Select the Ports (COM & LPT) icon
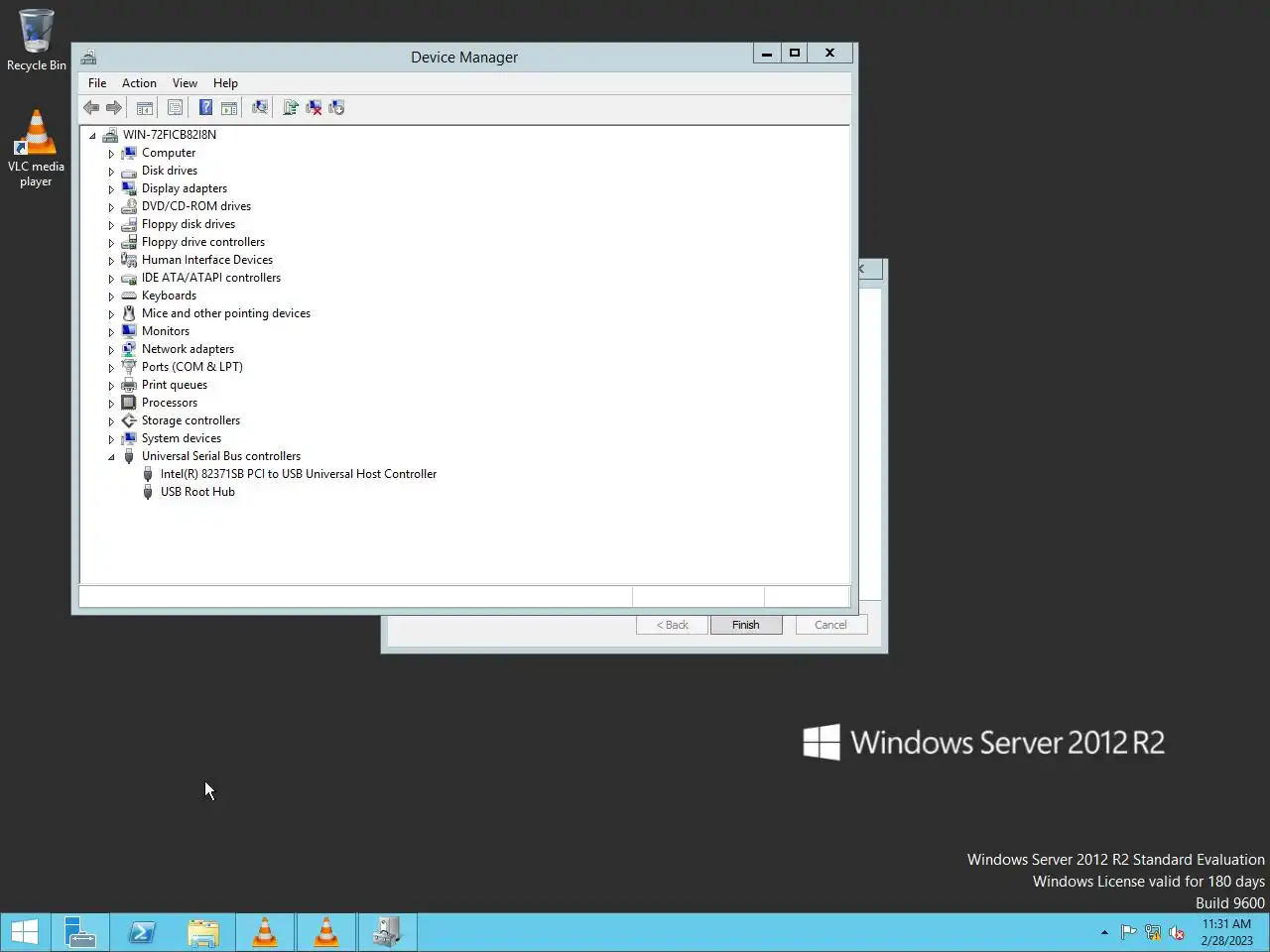The image size is (1270, 952). pos(129,367)
